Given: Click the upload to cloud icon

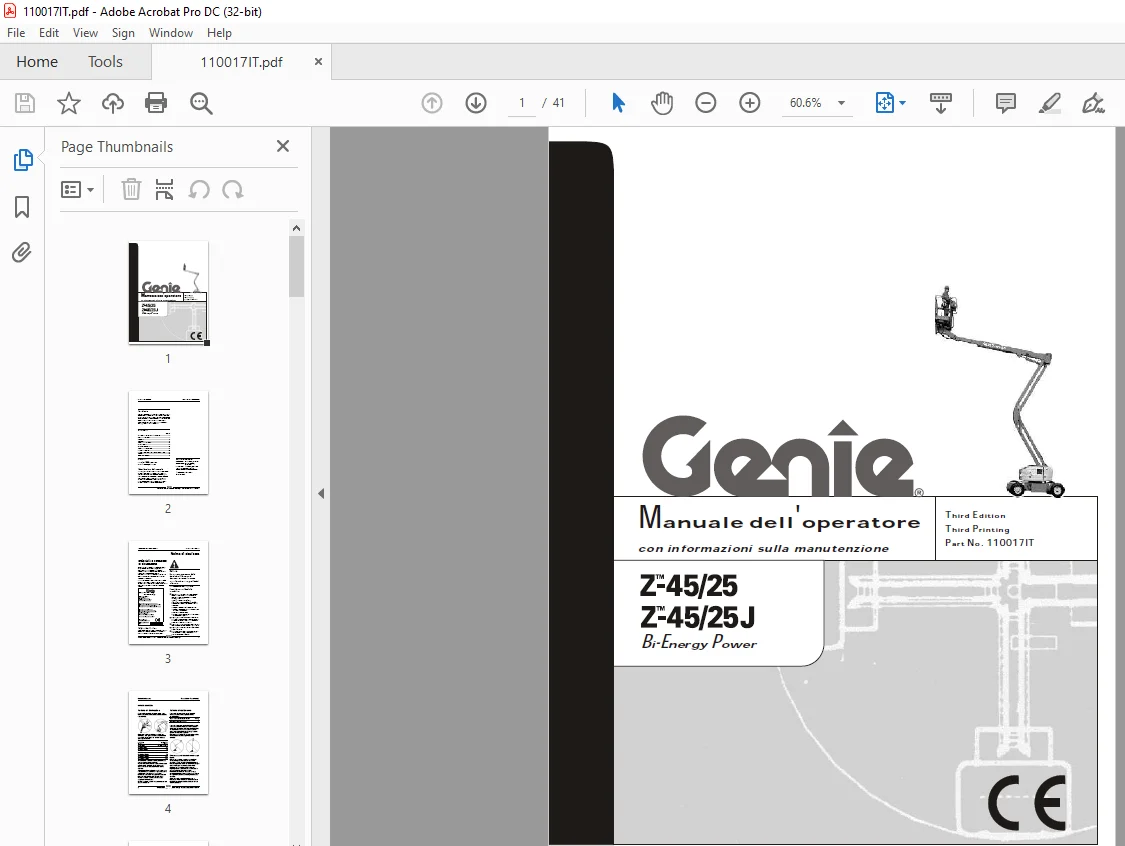Looking at the screenshot, I should (113, 103).
